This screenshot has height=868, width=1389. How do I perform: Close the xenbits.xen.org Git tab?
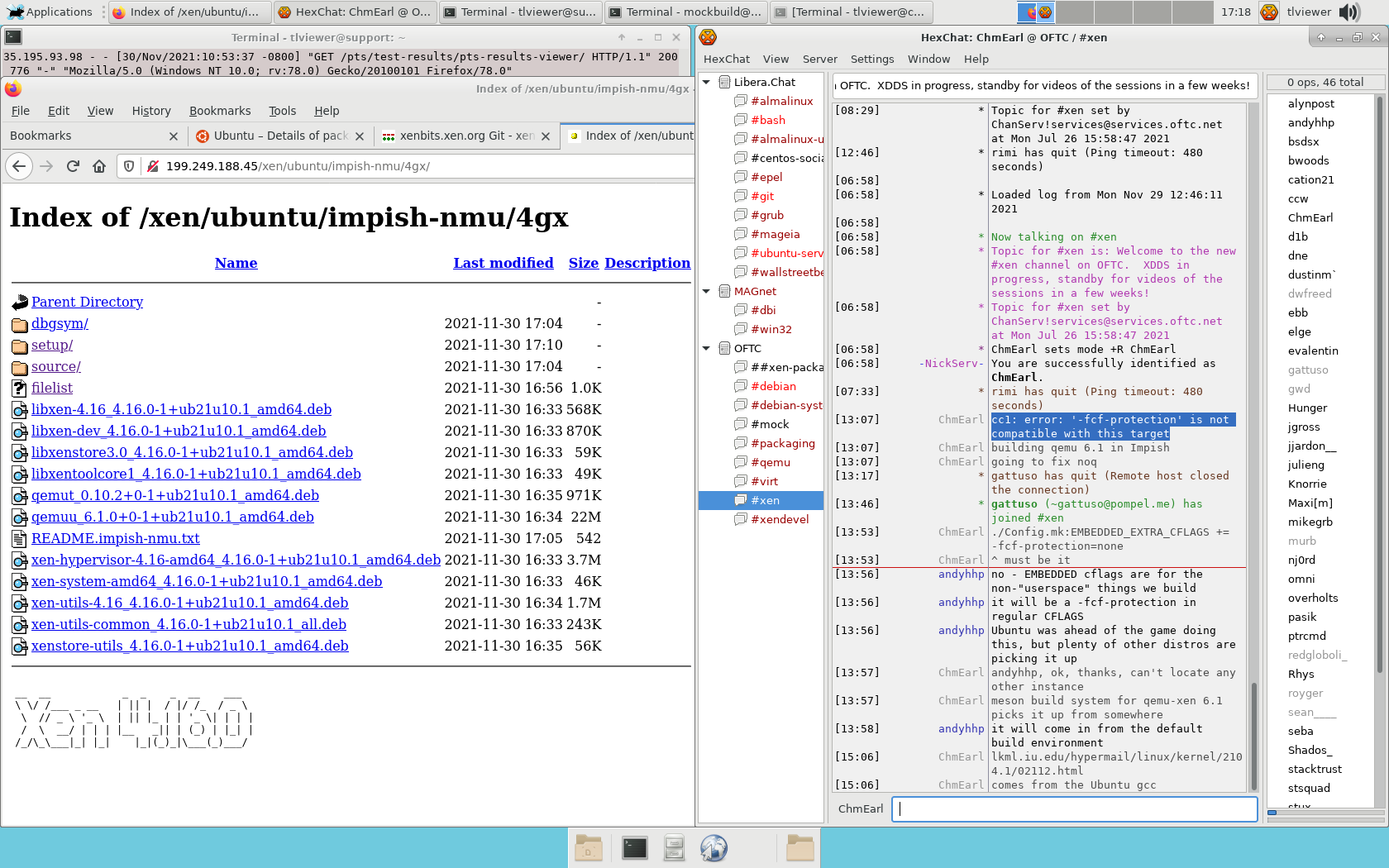point(546,136)
